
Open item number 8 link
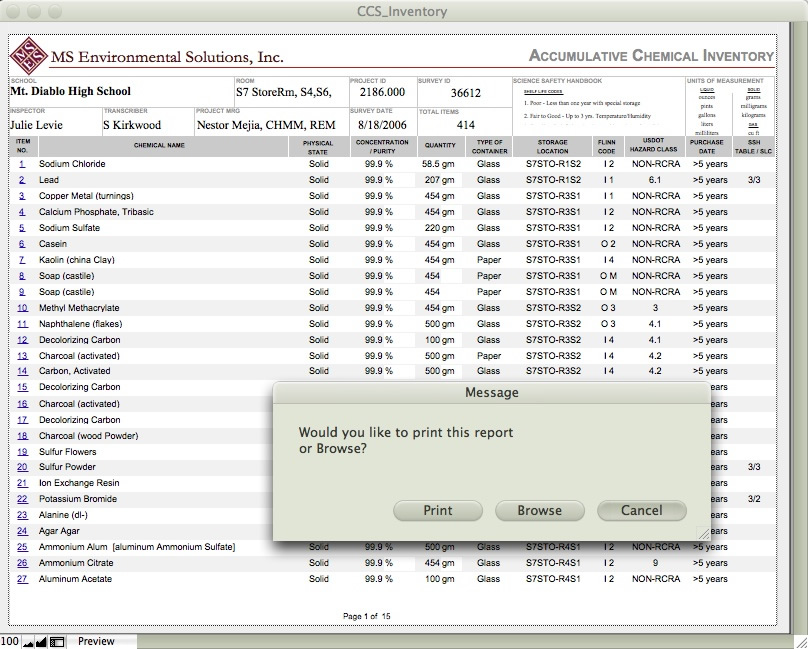22,276
